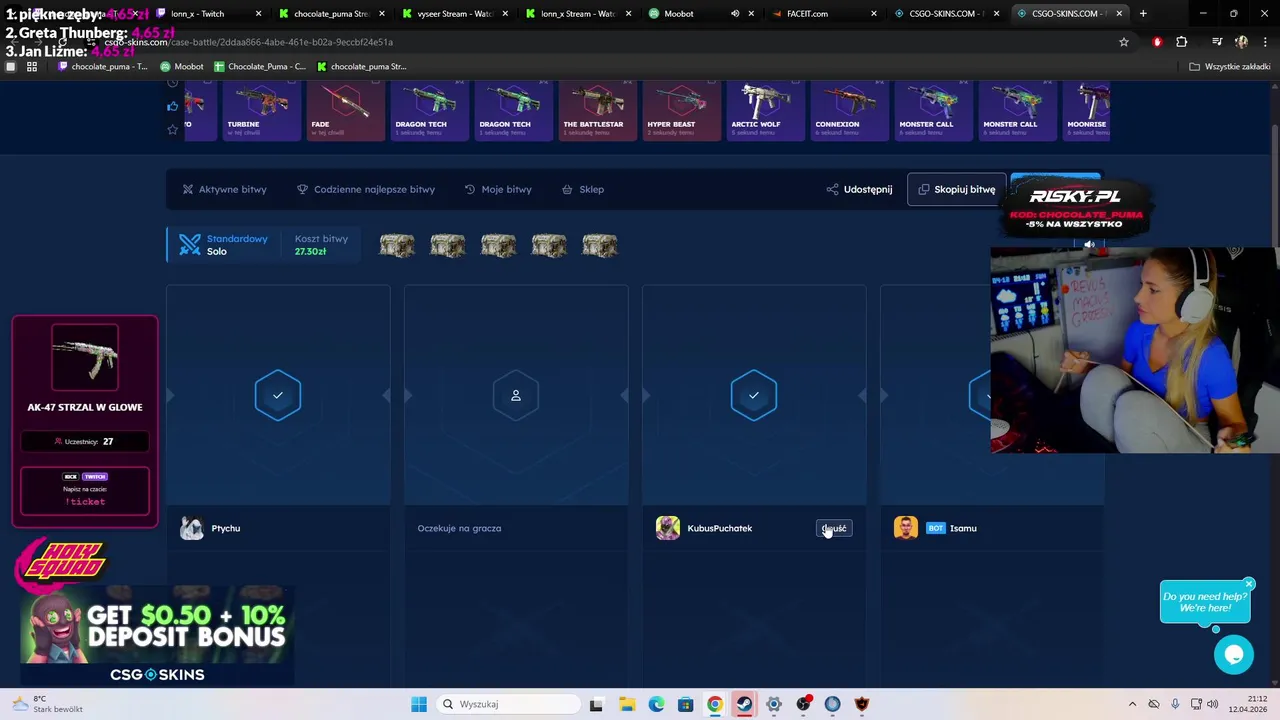The width and height of the screenshot is (1280, 720).
Task: Click the Wyszukaj taskbar search box
Action: [506, 704]
